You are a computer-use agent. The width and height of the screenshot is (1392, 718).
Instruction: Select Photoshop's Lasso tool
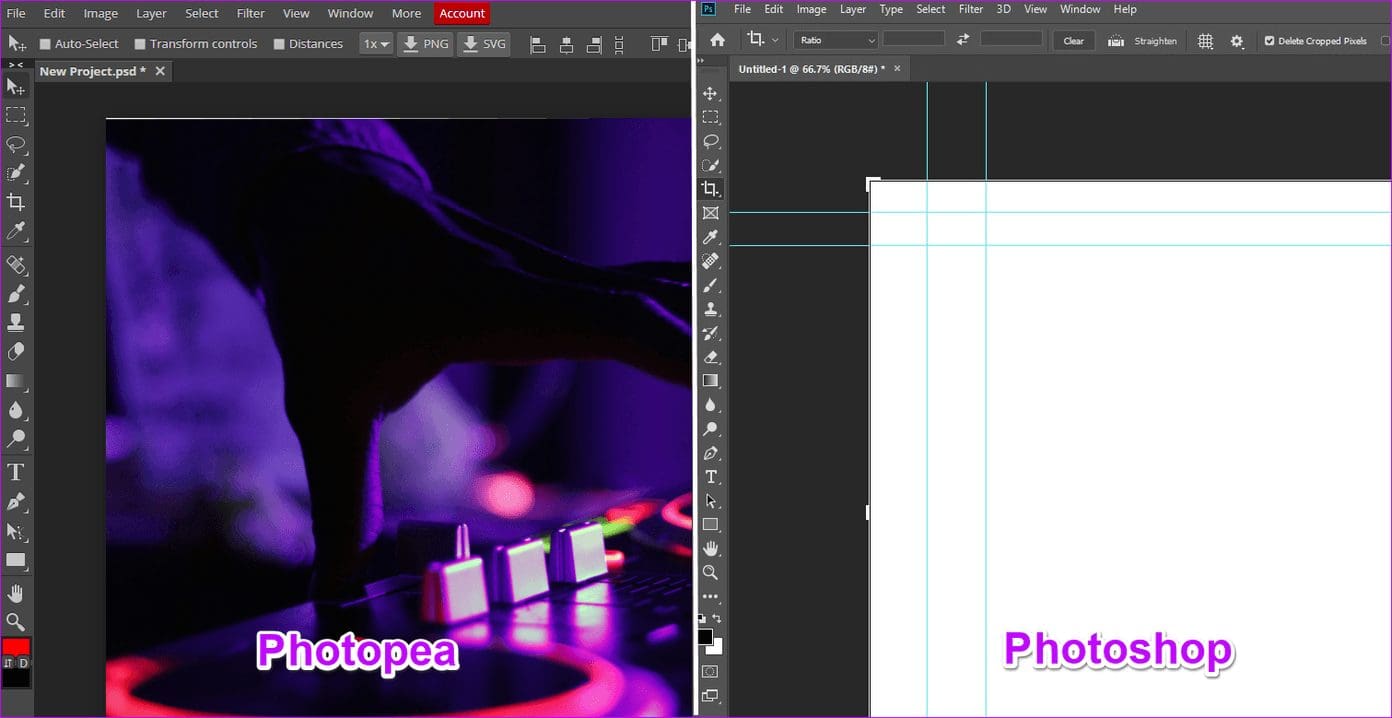[710, 141]
